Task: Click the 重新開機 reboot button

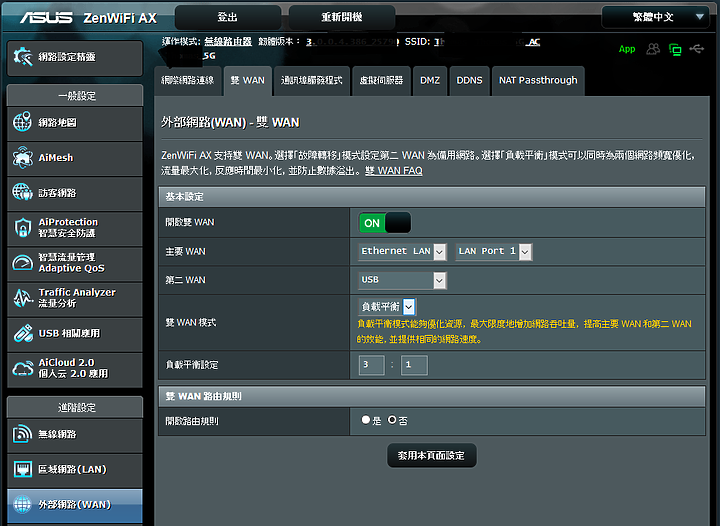Action: pyautogui.click(x=342, y=17)
